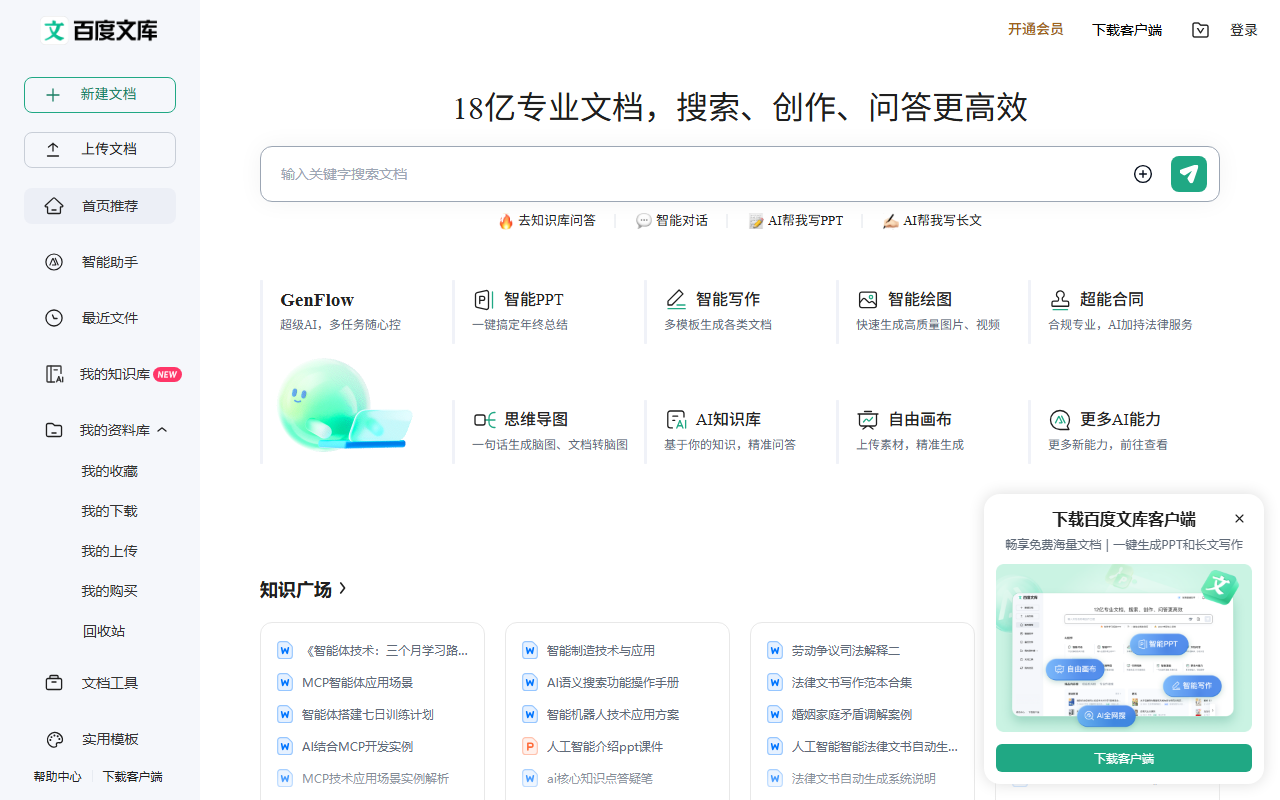Click the AI知识库 card icon

(x=676, y=420)
